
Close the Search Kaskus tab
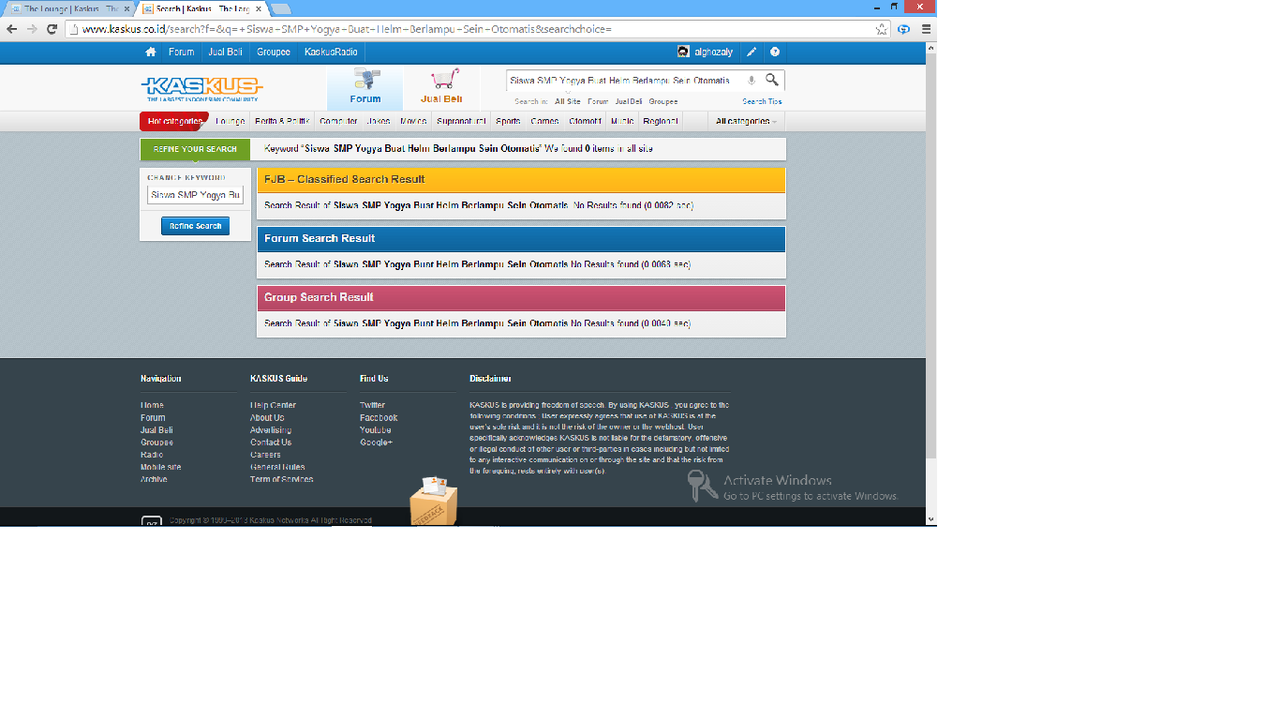(x=258, y=9)
